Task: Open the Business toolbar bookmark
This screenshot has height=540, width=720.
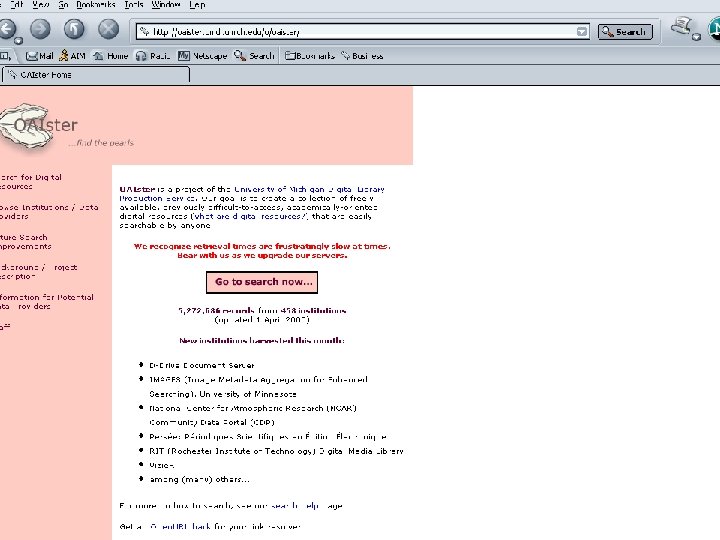Action: [x=362, y=56]
